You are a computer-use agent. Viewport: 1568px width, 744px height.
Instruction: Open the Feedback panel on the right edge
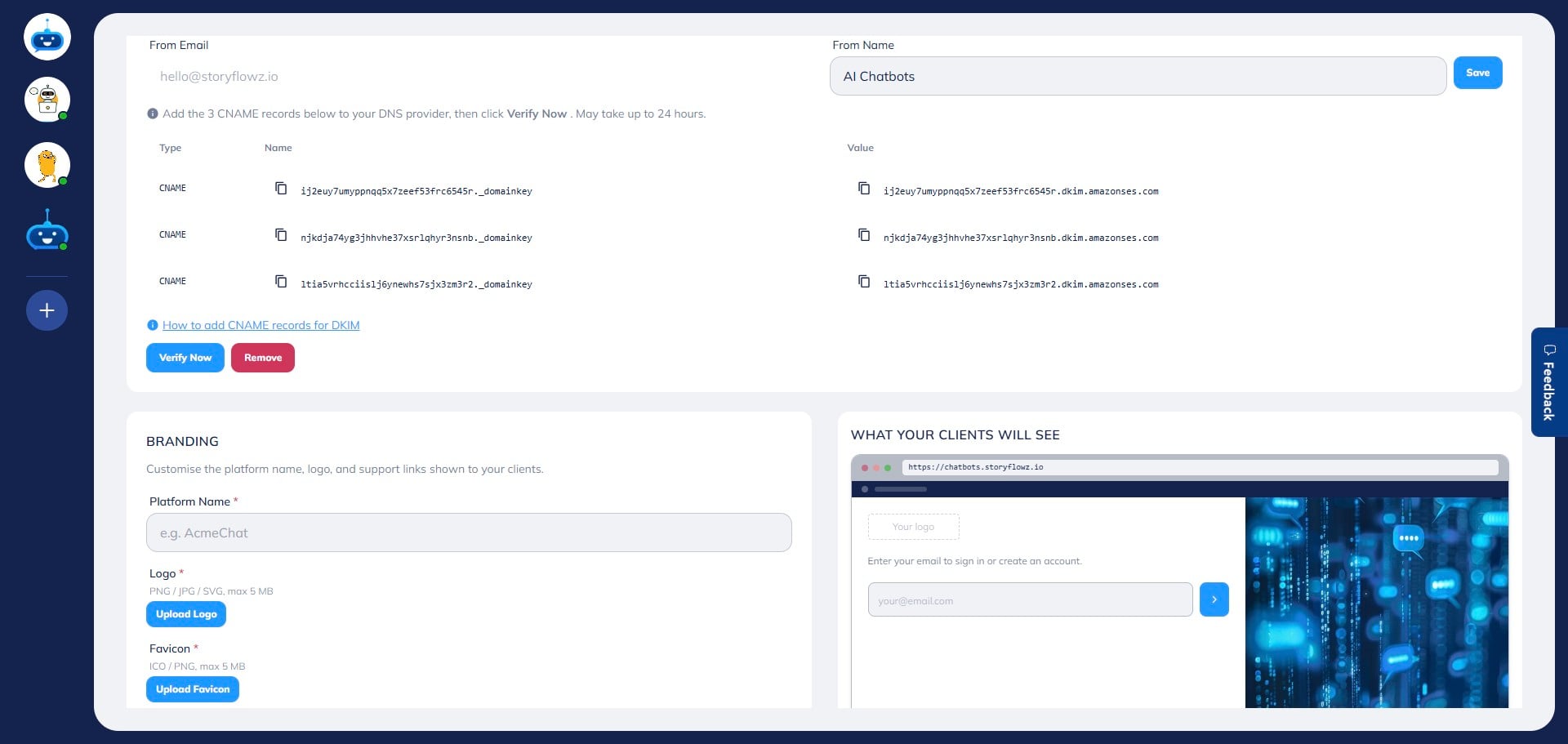tap(1548, 381)
